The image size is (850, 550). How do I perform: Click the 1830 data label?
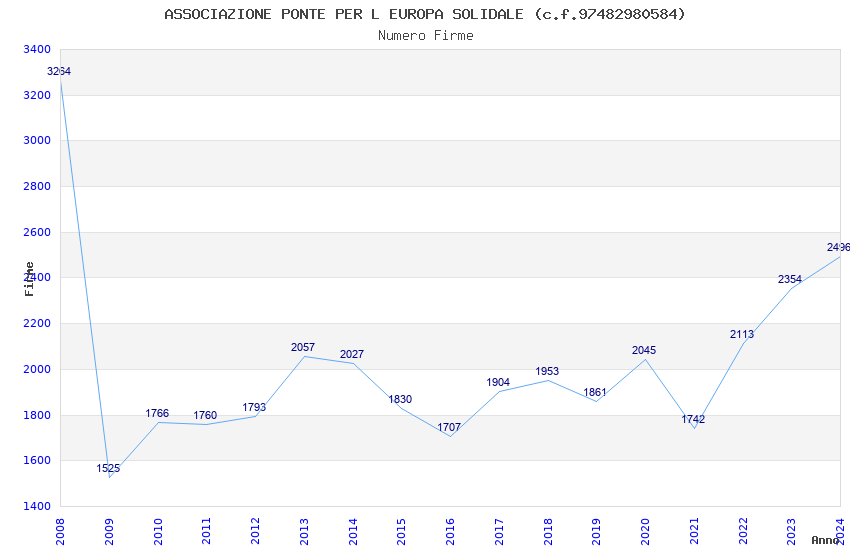pos(400,399)
